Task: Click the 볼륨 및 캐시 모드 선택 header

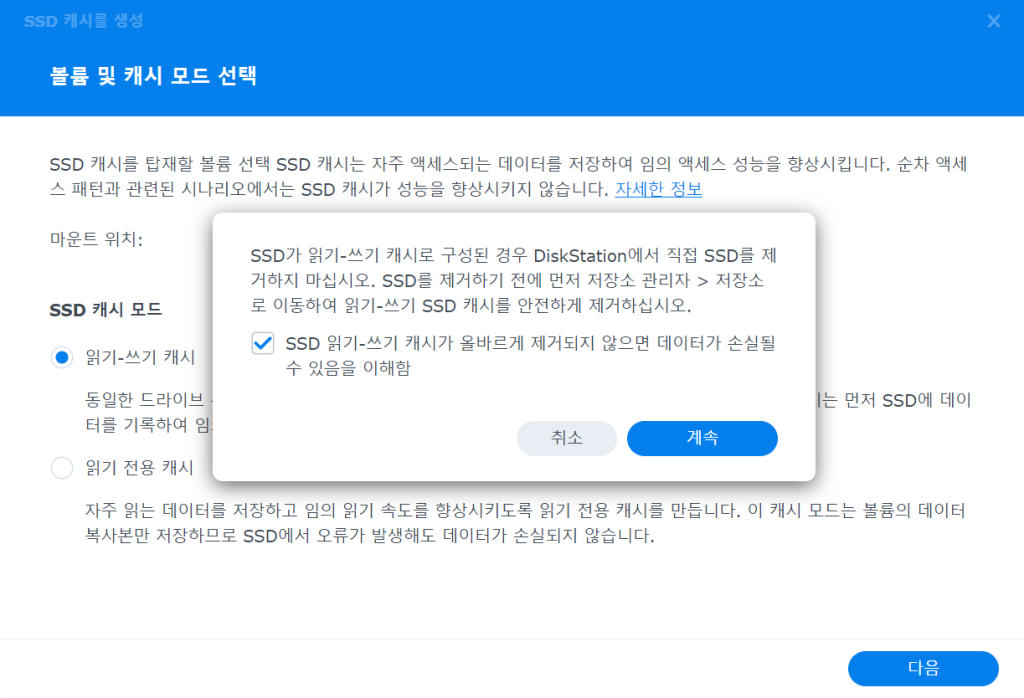Action: (x=153, y=76)
